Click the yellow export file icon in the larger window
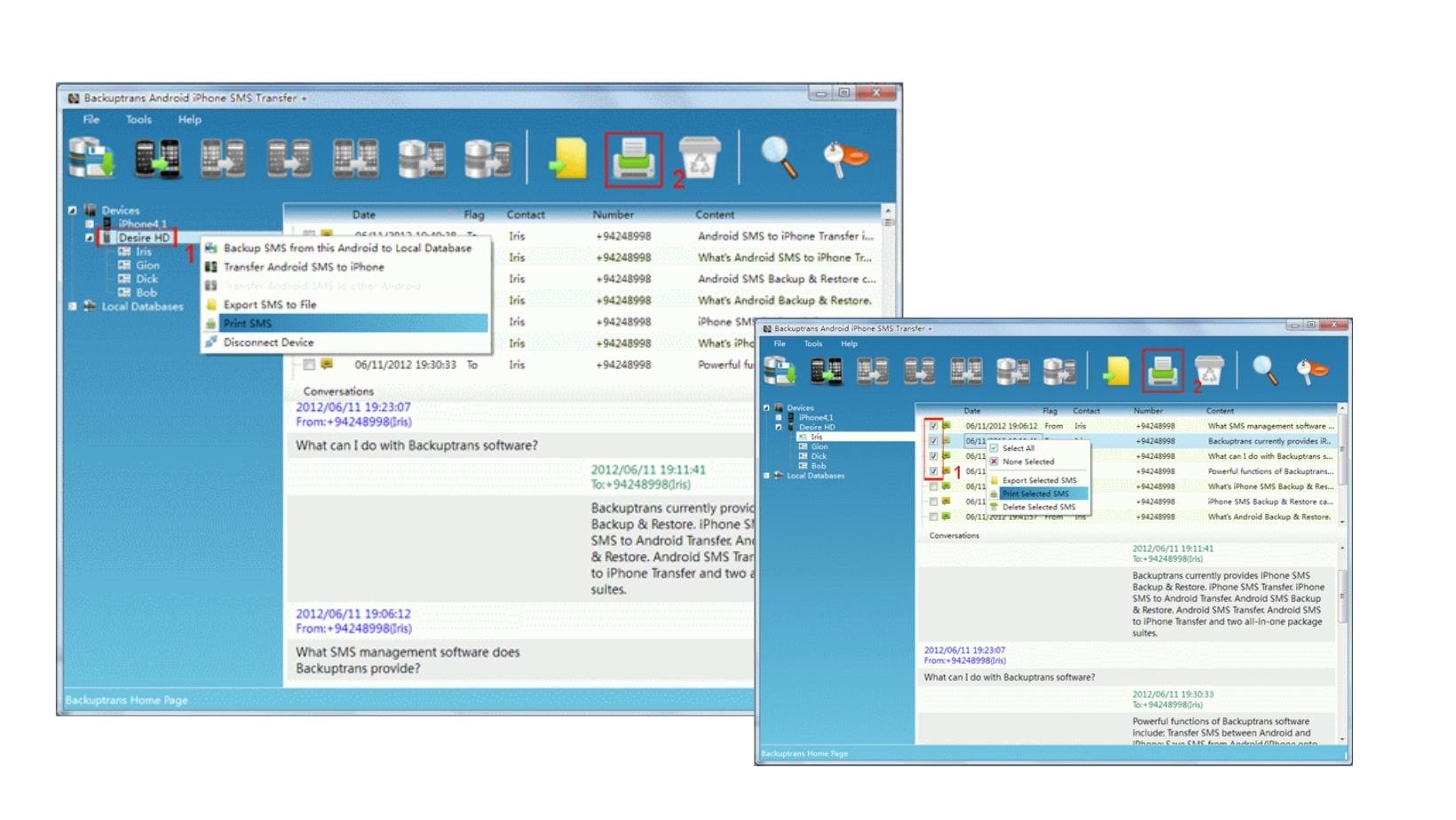 pos(567,160)
